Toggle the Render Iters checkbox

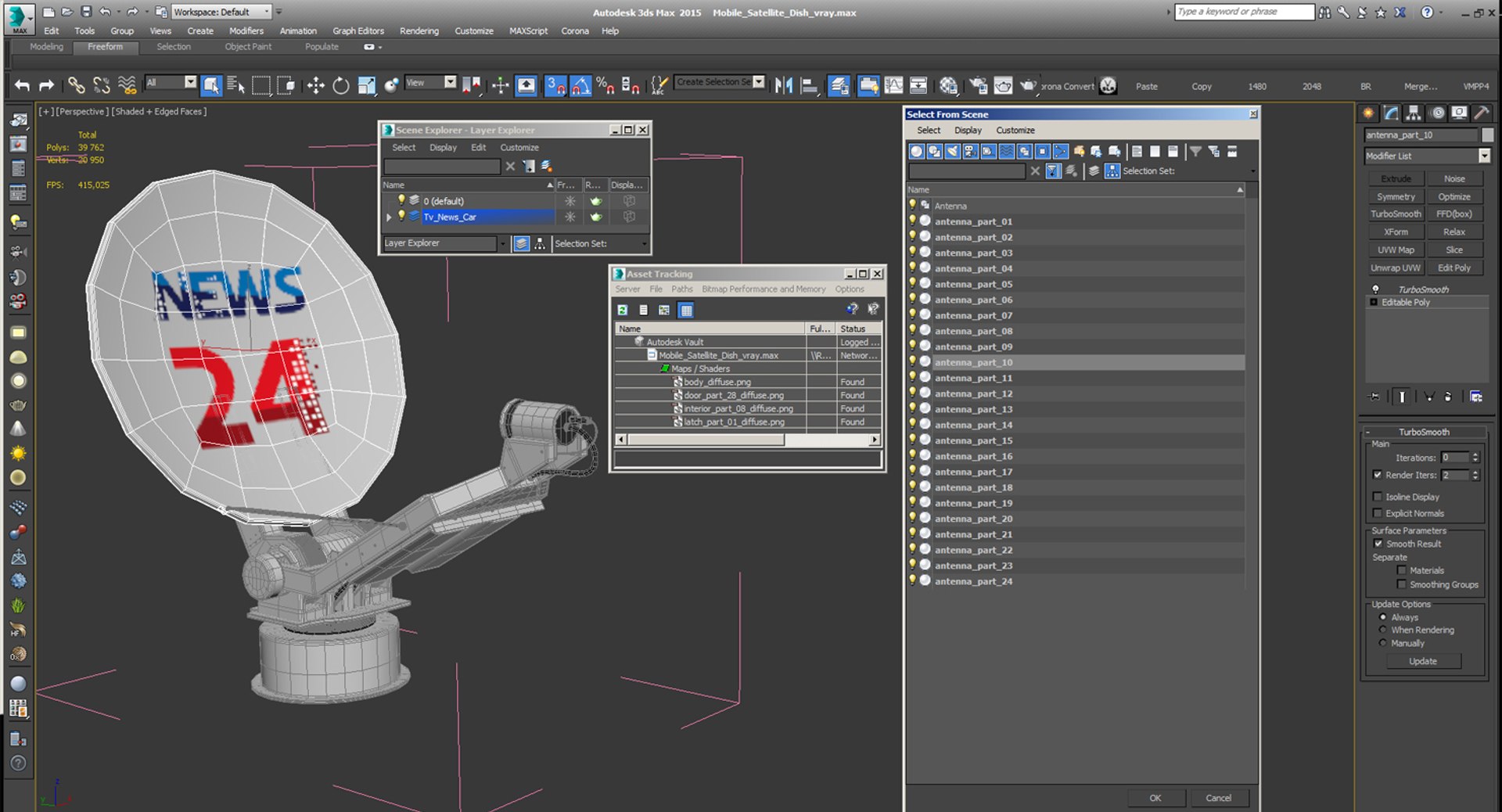pos(1377,475)
